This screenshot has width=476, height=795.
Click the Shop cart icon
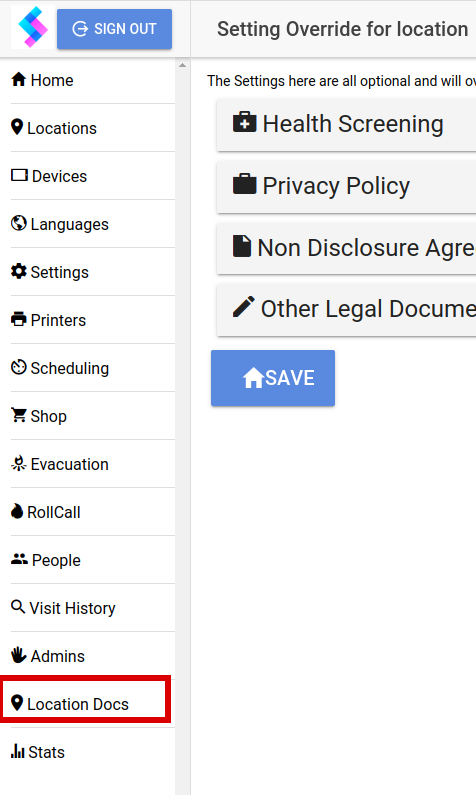pos(19,415)
